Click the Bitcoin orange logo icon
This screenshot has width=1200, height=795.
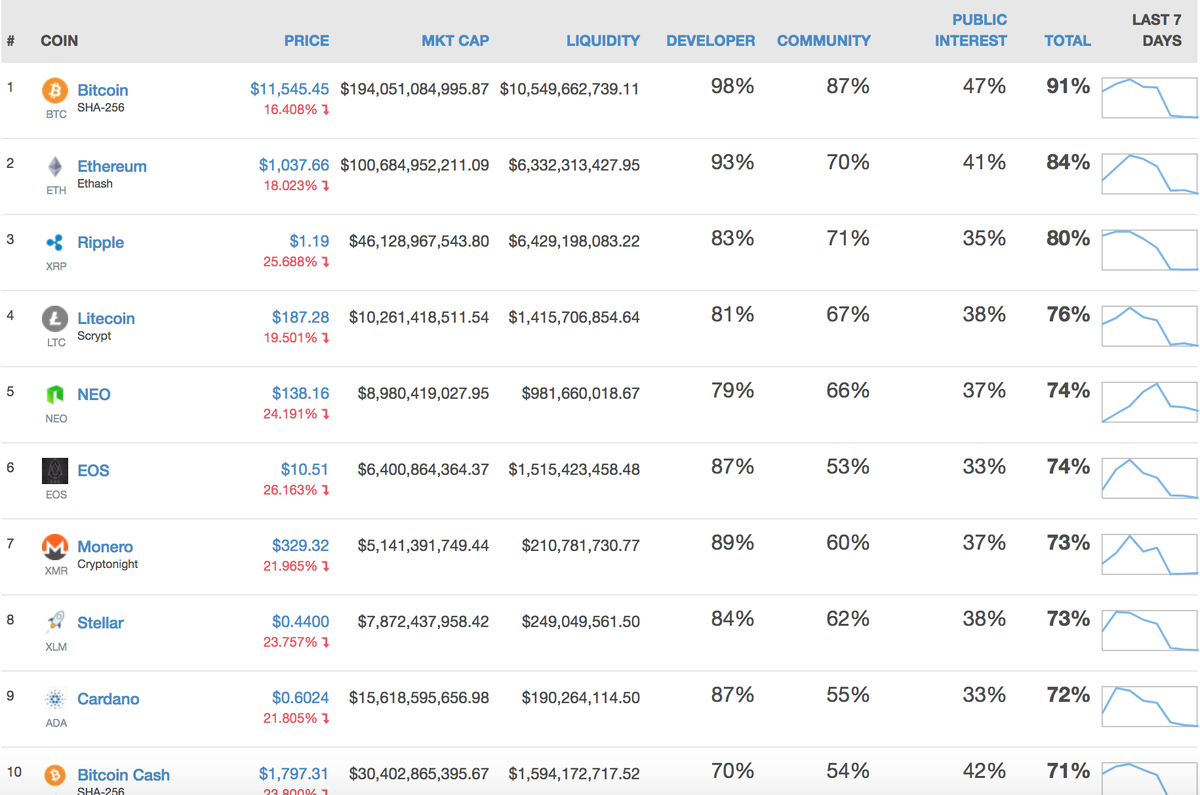click(x=55, y=90)
